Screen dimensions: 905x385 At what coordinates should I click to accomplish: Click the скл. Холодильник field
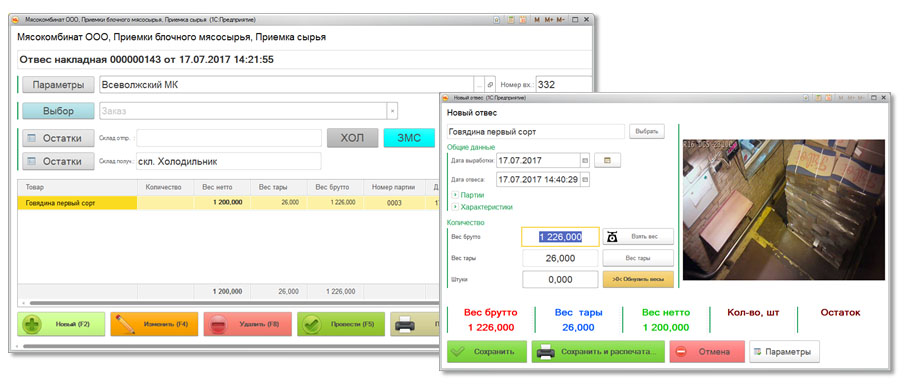[229, 161]
